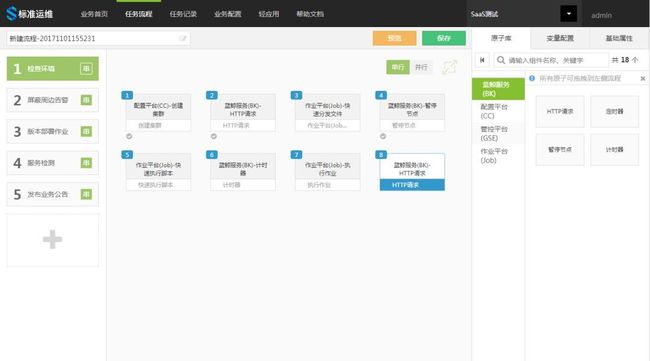
Task: Select stage 3 版本部署作业
Action: click(53, 131)
